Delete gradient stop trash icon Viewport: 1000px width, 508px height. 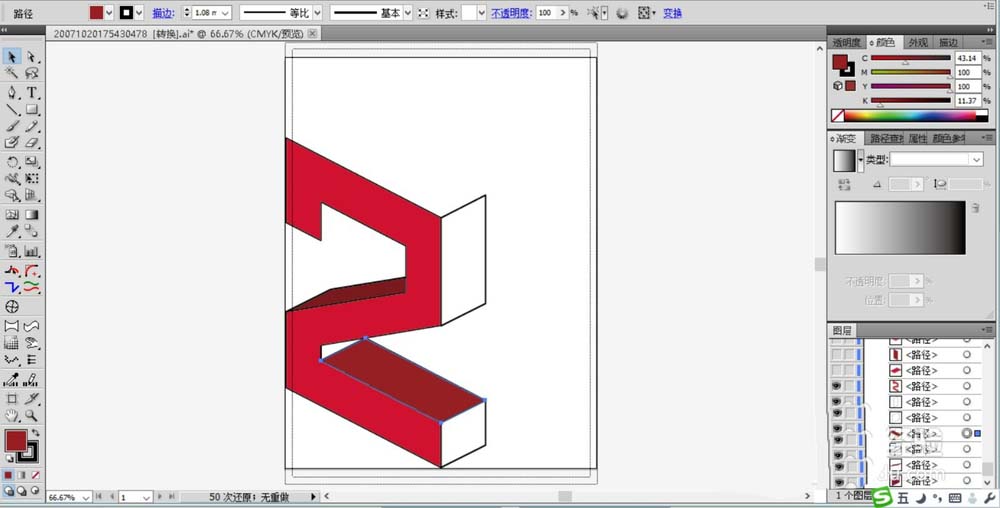976,208
